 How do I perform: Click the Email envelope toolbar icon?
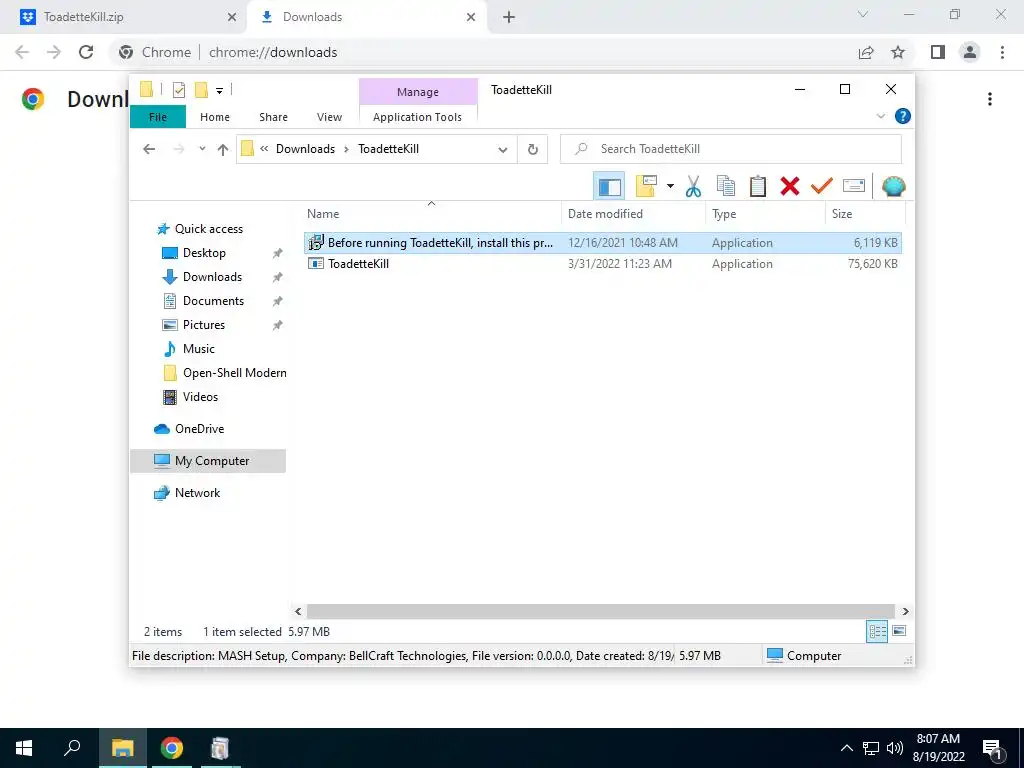[854, 186]
